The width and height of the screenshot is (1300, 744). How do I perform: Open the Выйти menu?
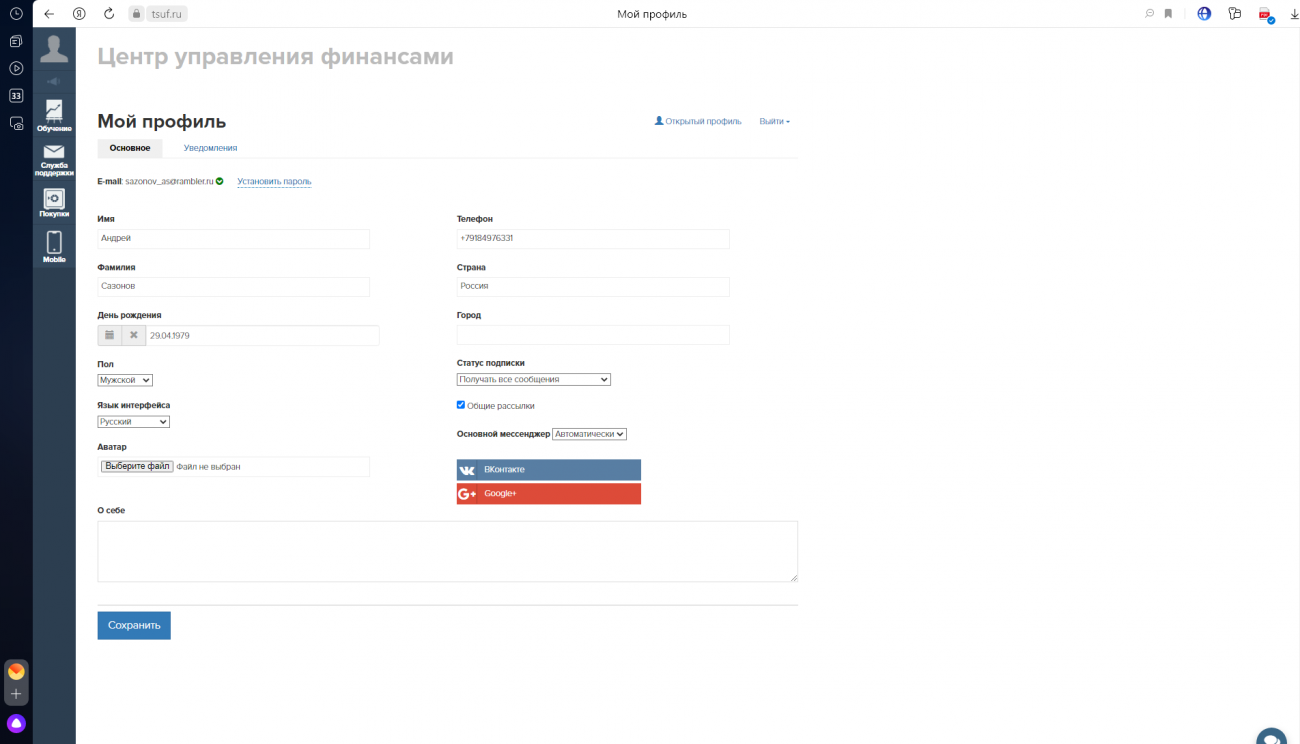pyautogui.click(x=774, y=121)
